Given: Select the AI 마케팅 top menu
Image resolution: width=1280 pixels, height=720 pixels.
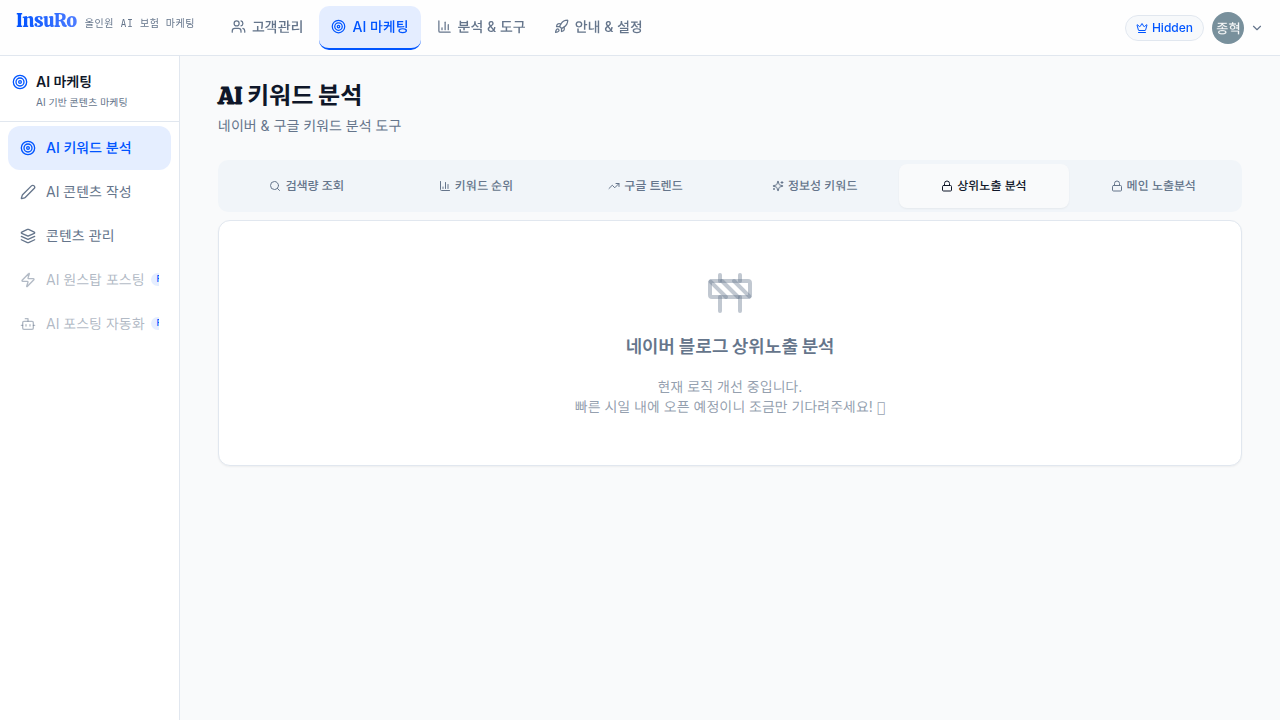Looking at the screenshot, I should coord(370,27).
